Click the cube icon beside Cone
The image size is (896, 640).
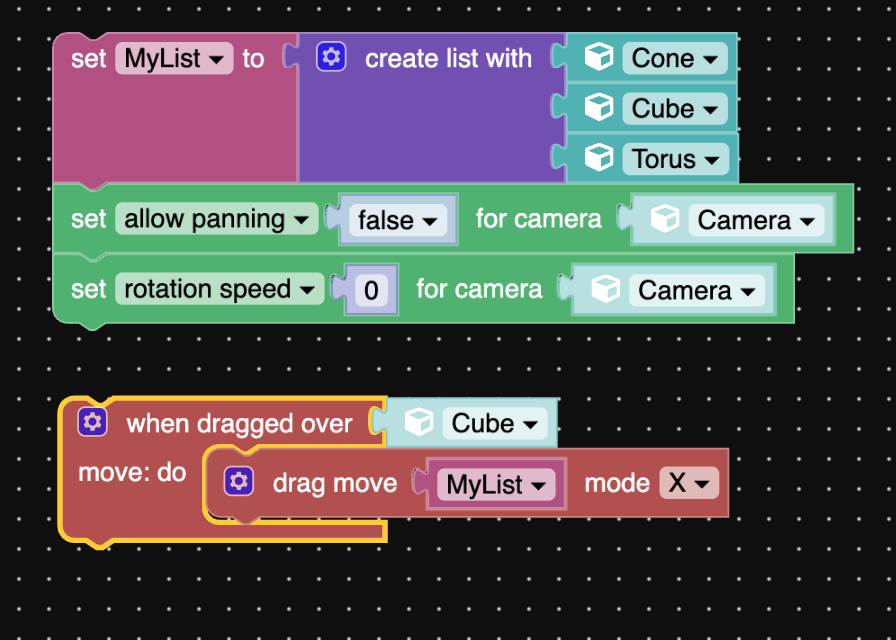(599, 58)
